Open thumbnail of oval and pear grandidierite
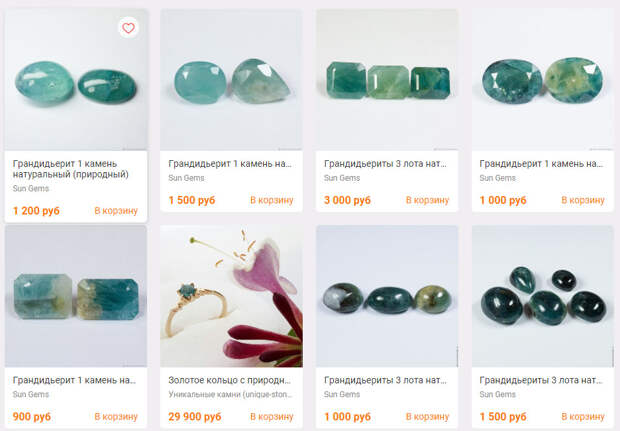The height and width of the screenshot is (431, 620). pos(231,80)
